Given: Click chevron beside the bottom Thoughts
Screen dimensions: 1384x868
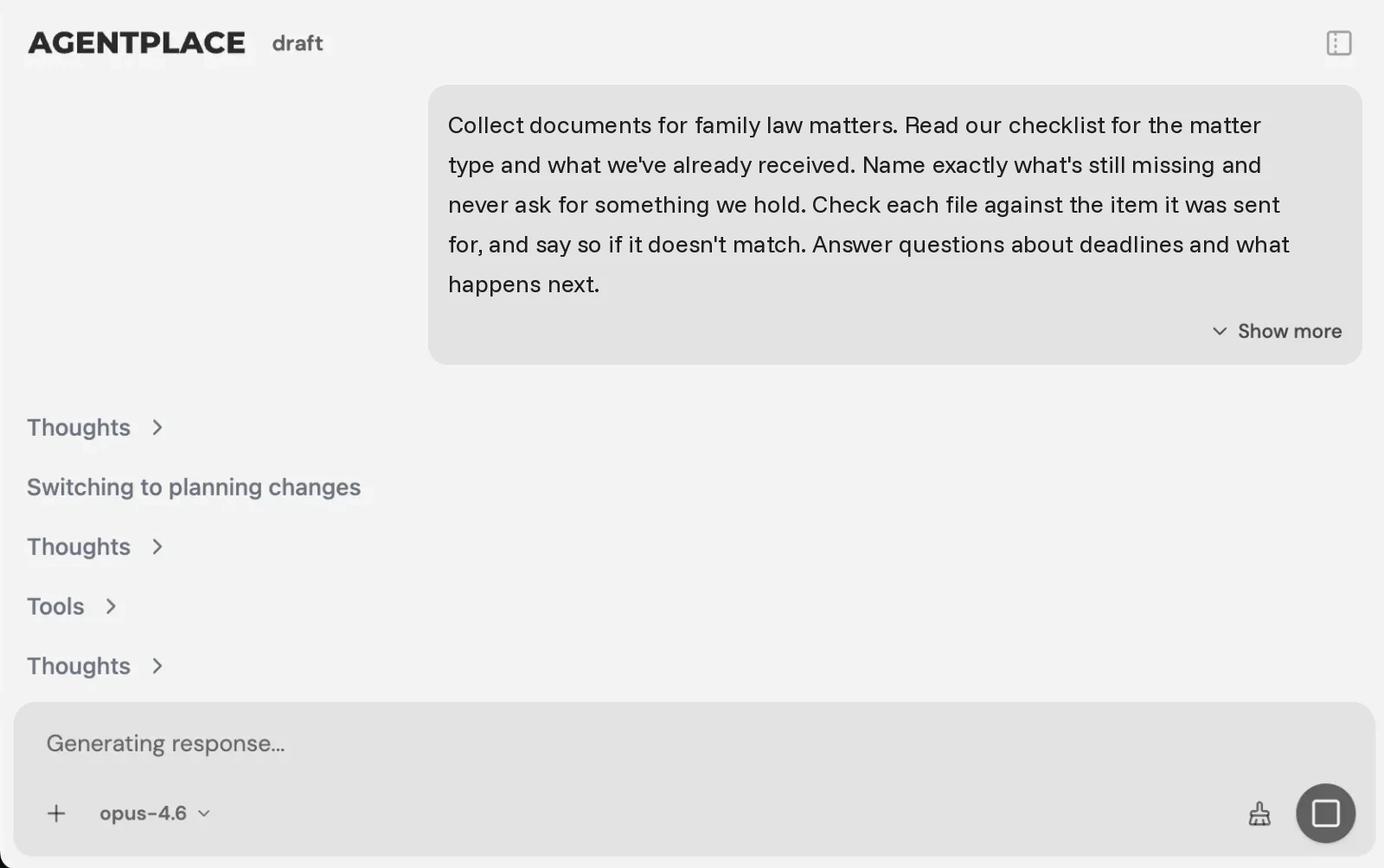Looking at the screenshot, I should 157,666.
